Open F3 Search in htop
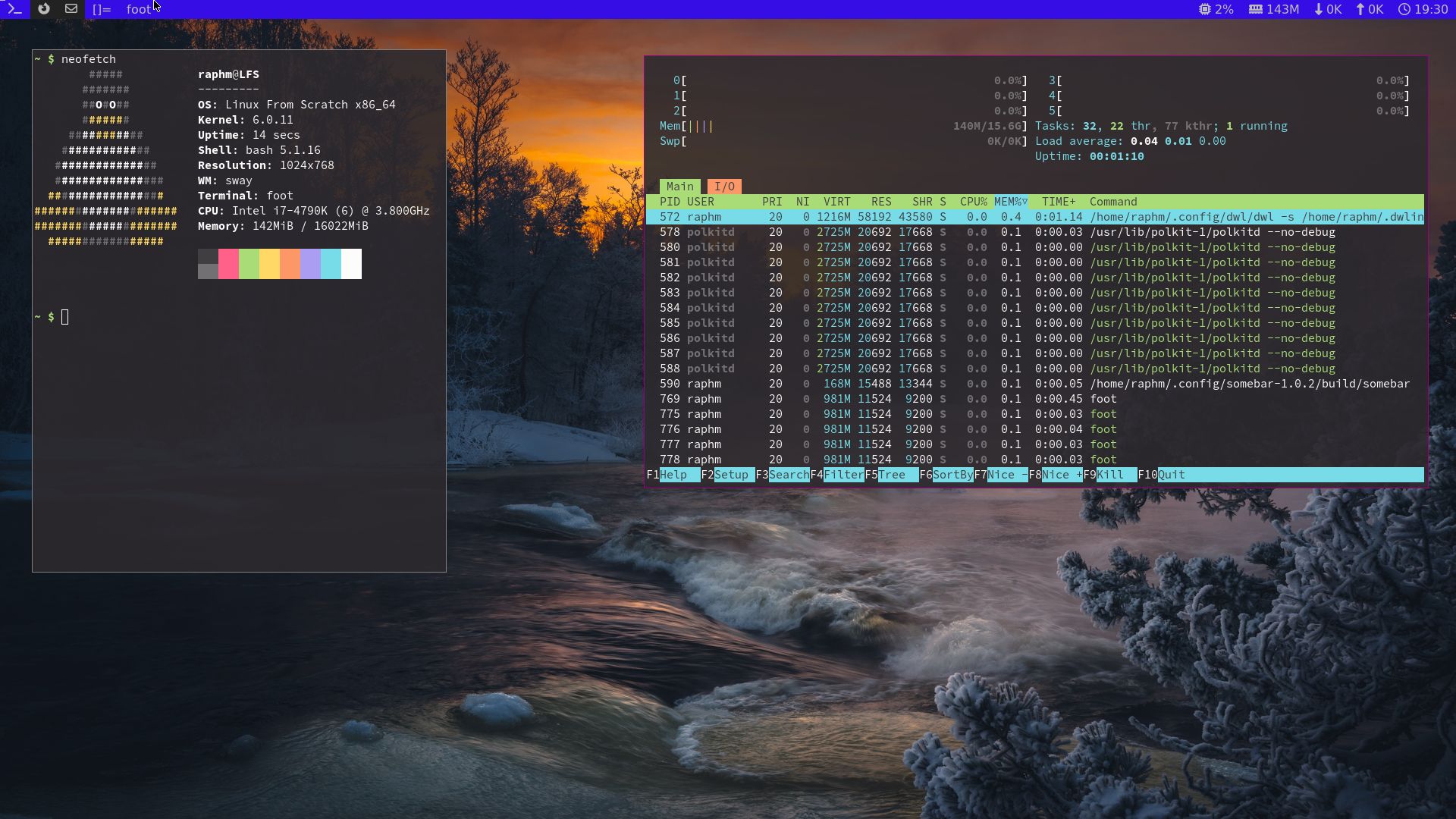This screenshot has height=819, width=1456. point(783,475)
